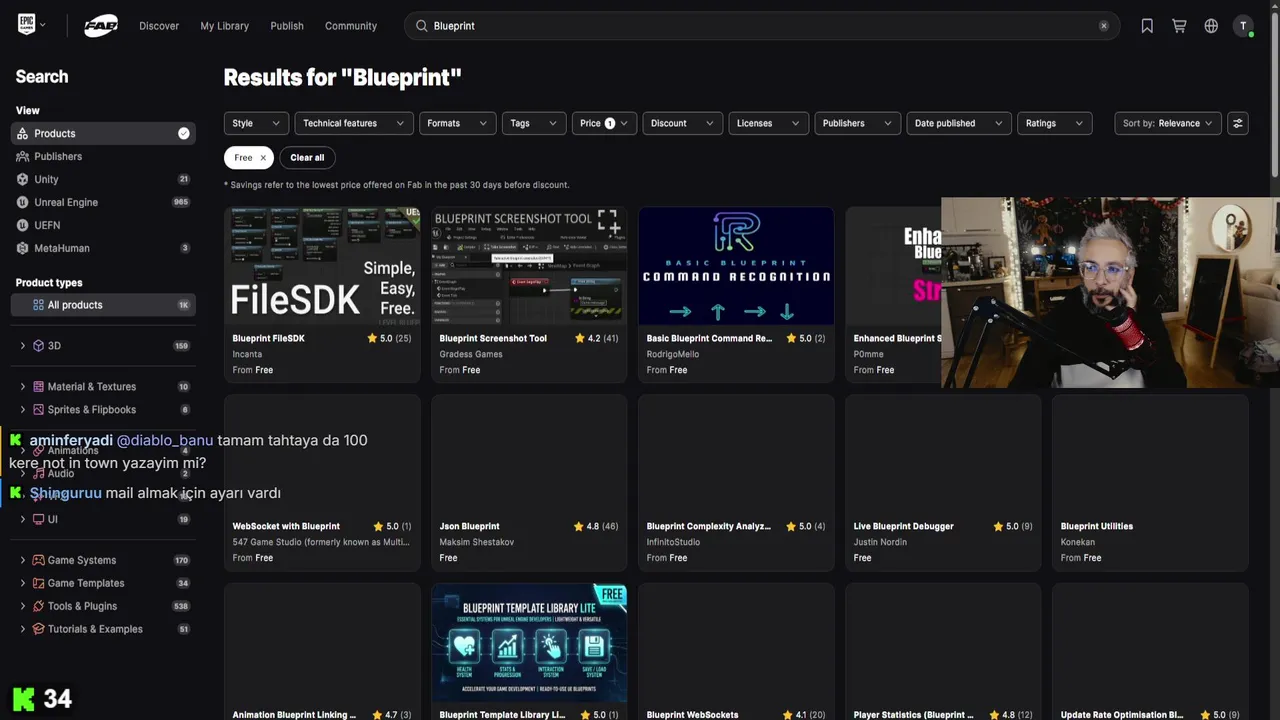The height and width of the screenshot is (720, 1280).
Task: Open the Json Blueprint product link
Action: (469, 526)
